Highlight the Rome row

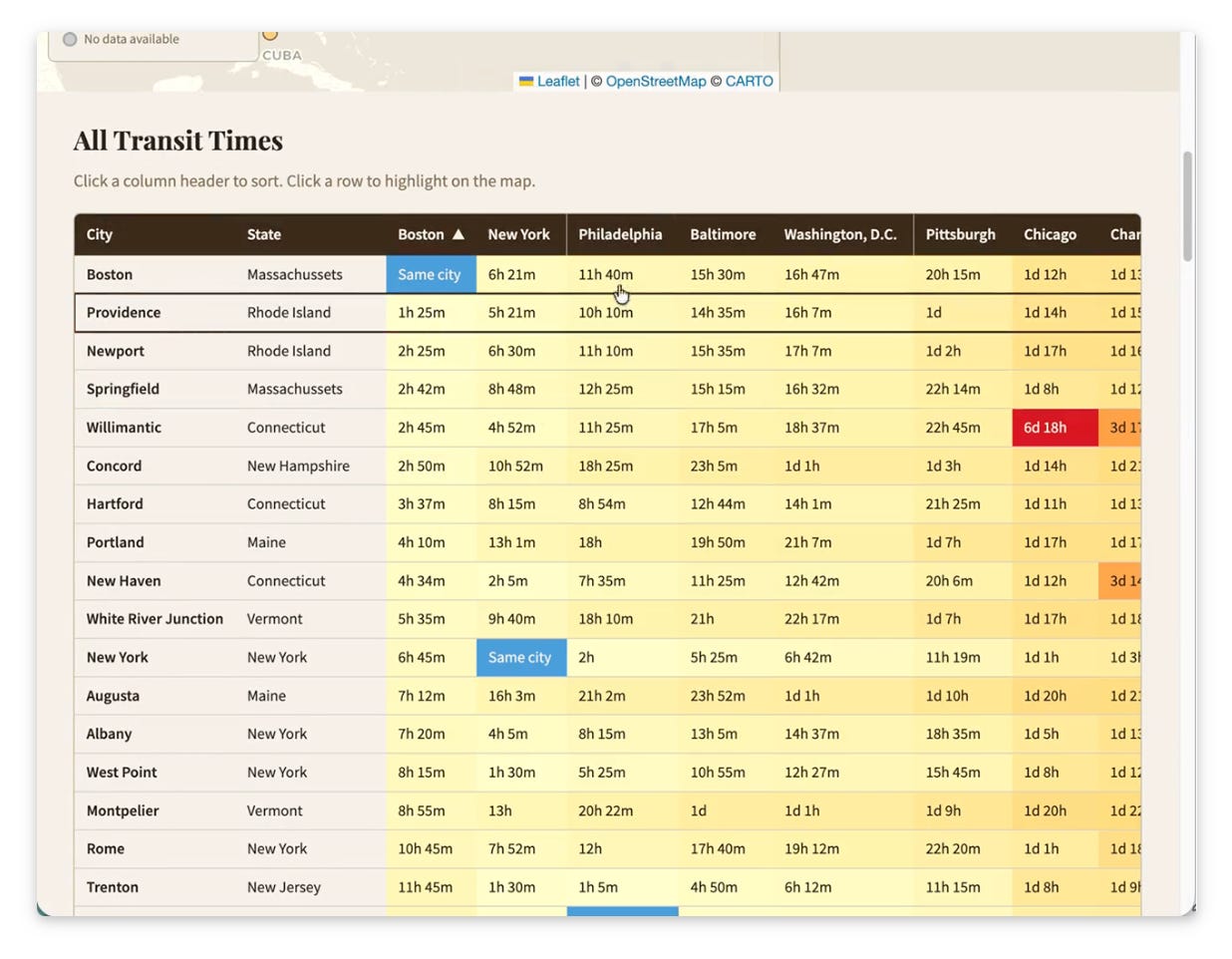click(607, 848)
